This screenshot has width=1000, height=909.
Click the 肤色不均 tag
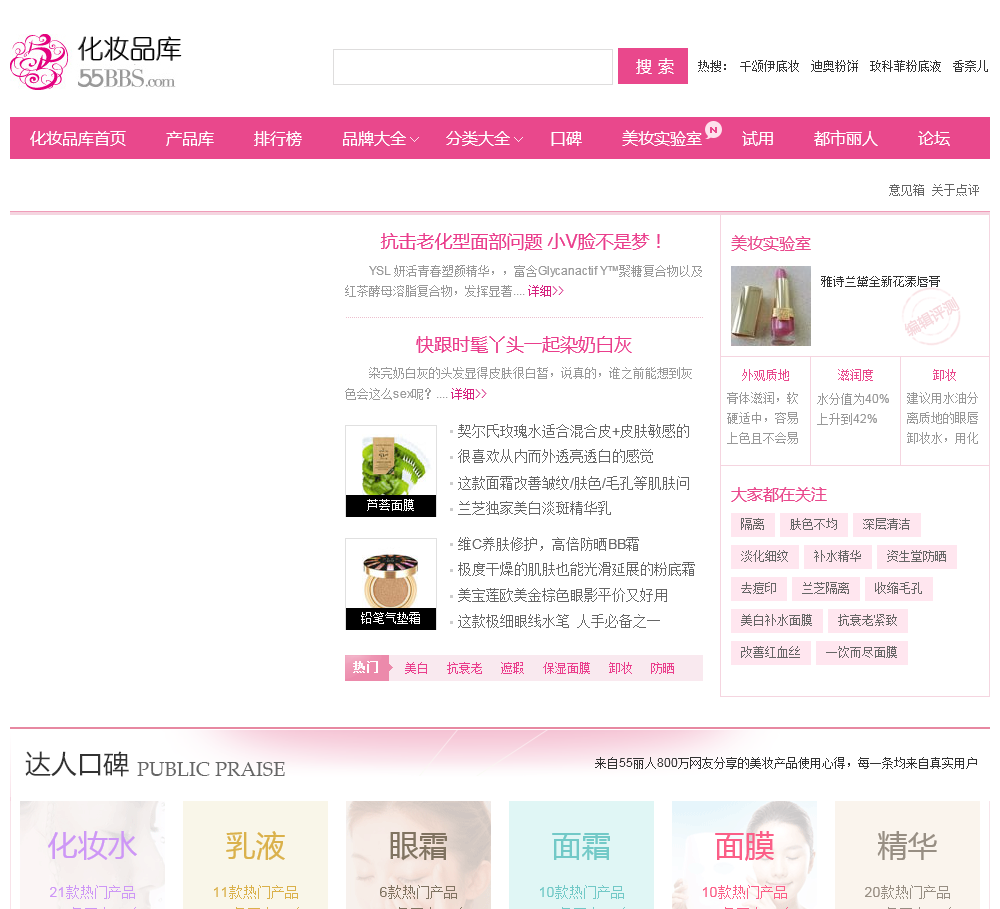[813, 524]
